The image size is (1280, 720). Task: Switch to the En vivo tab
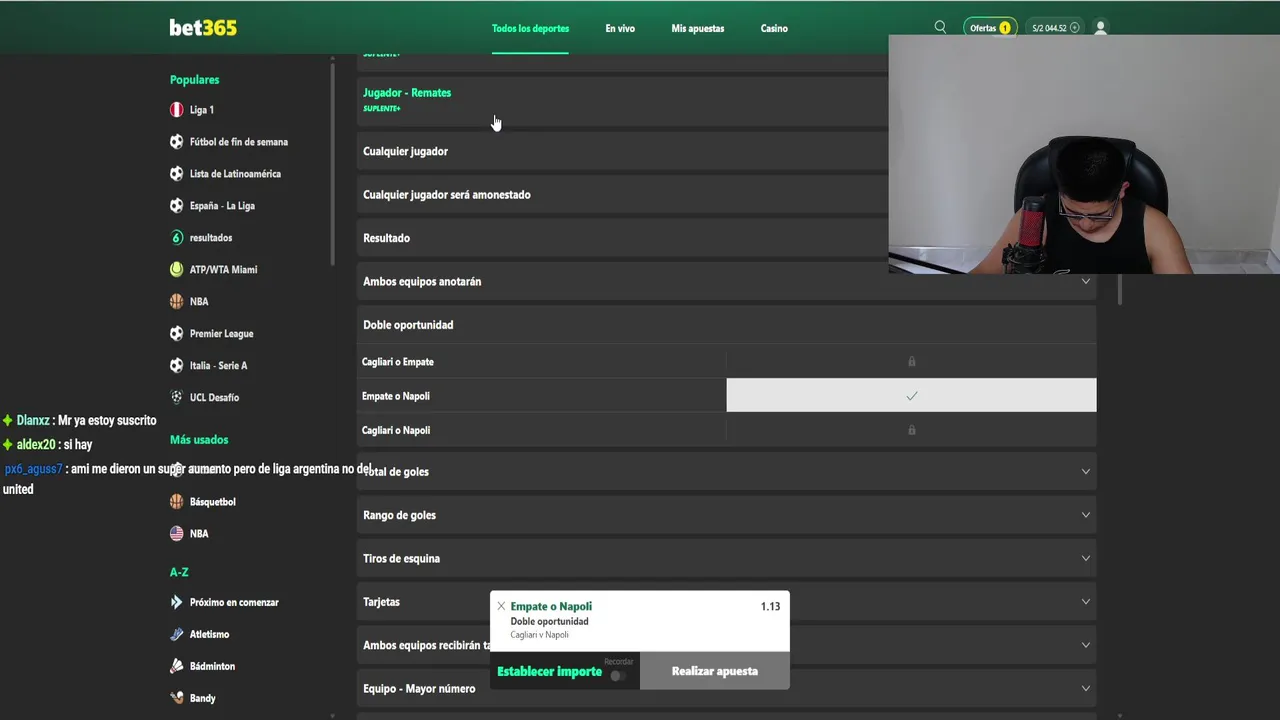point(620,29)
